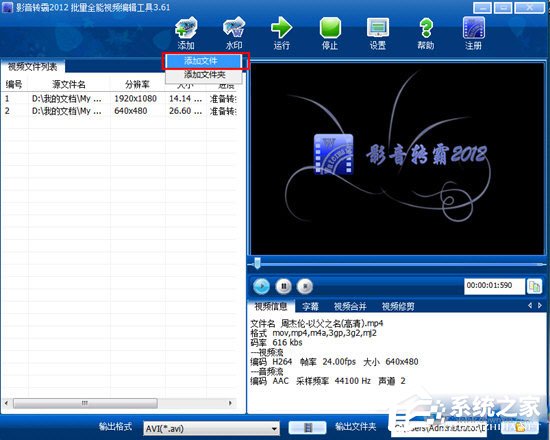
Task: Stop the video preview playback
Action: pos(305,286)
